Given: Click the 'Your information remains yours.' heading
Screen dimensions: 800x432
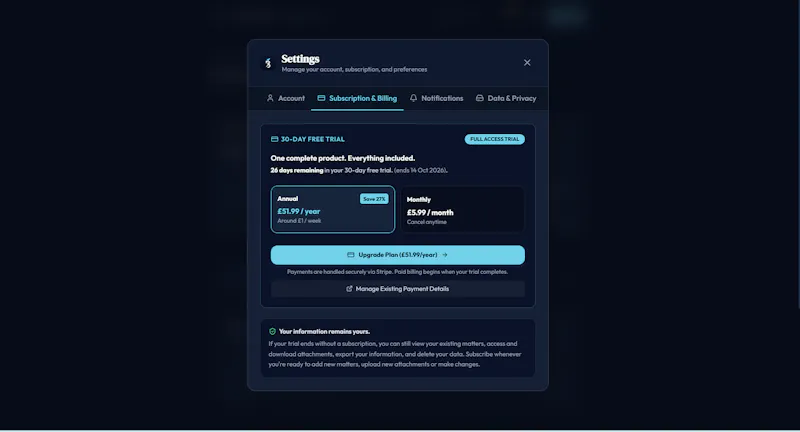Looking at the screenshot, I should [324, 332].
